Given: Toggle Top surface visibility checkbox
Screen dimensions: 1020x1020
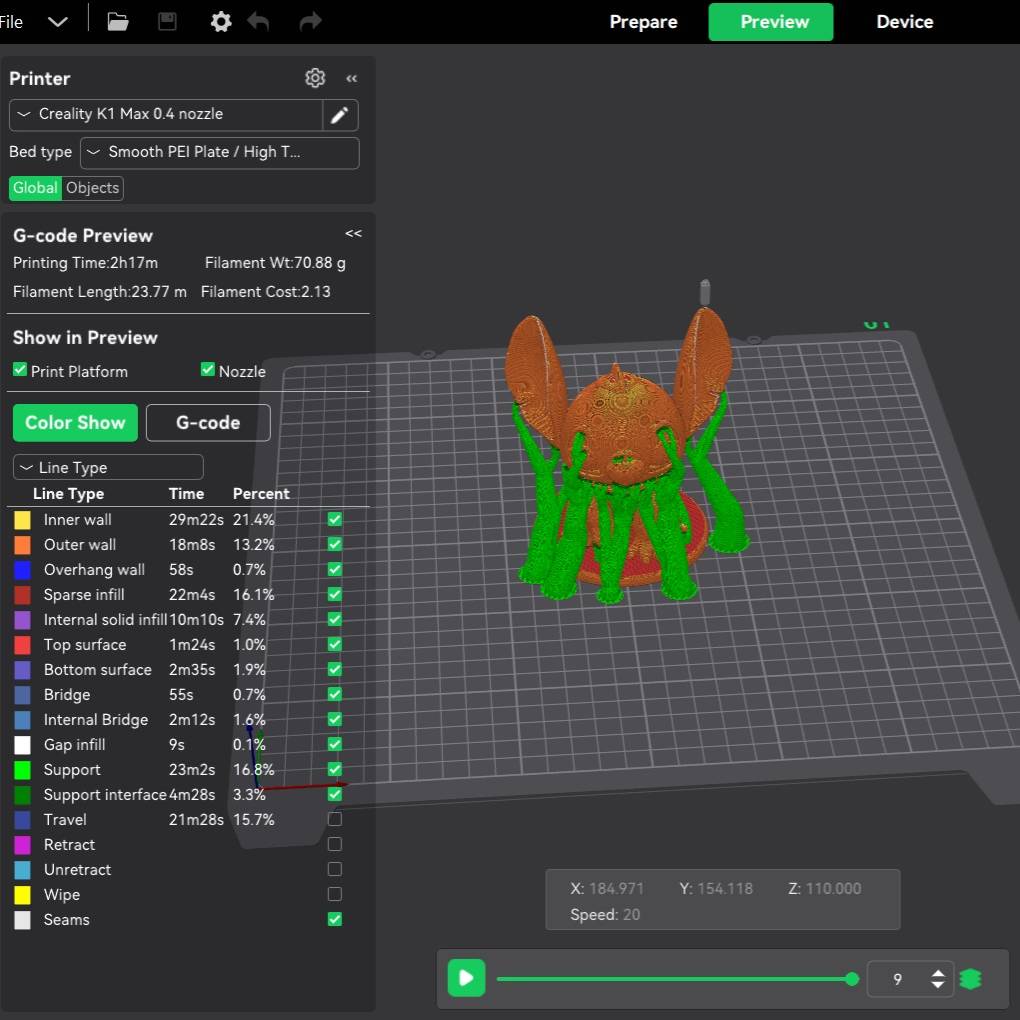Looking at the screenshot, I should (335, 645).
